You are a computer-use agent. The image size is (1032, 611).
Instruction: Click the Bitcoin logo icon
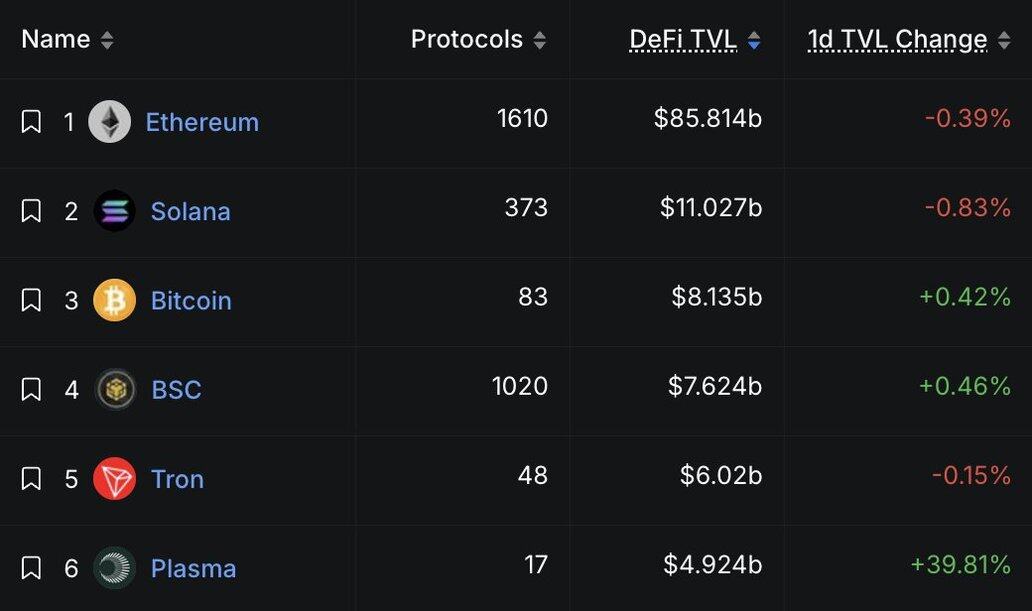115,300
